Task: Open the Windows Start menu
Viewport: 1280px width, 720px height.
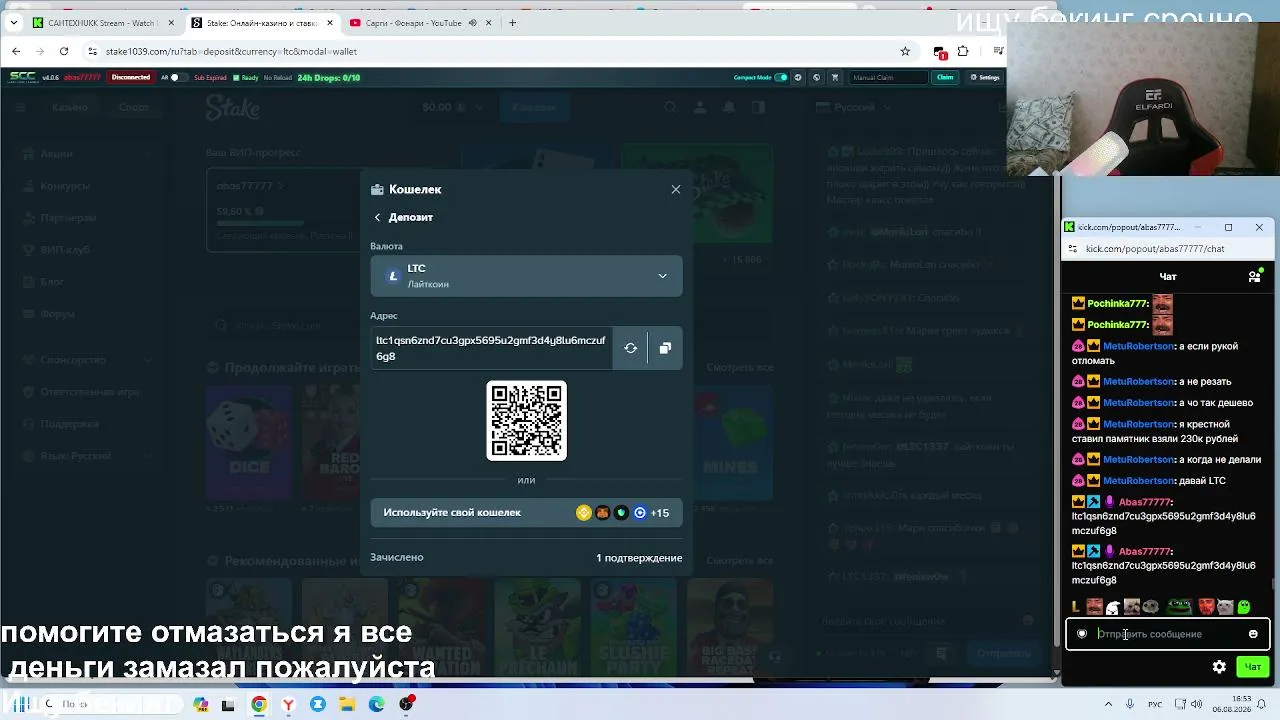Action: [x=20, y=704]
